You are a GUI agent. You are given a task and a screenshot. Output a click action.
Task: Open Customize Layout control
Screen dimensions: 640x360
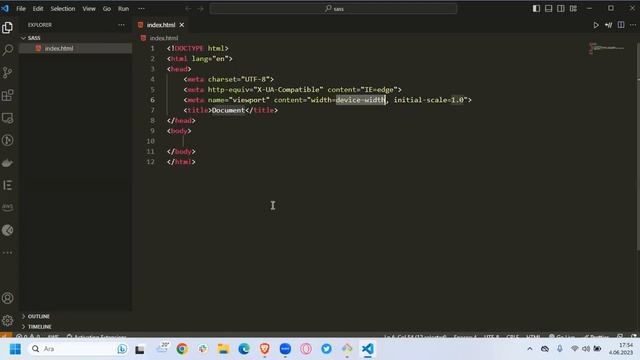coord(573,8)
